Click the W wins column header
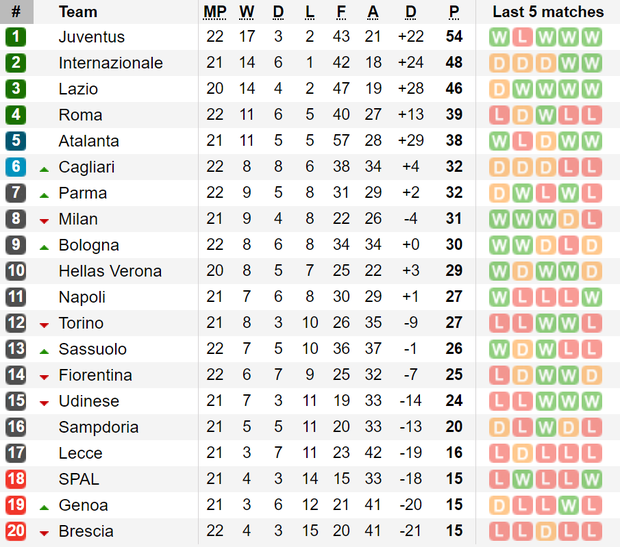Image resolution: width=620 pixels, height=547 pixels. click(x=247, y=12)
